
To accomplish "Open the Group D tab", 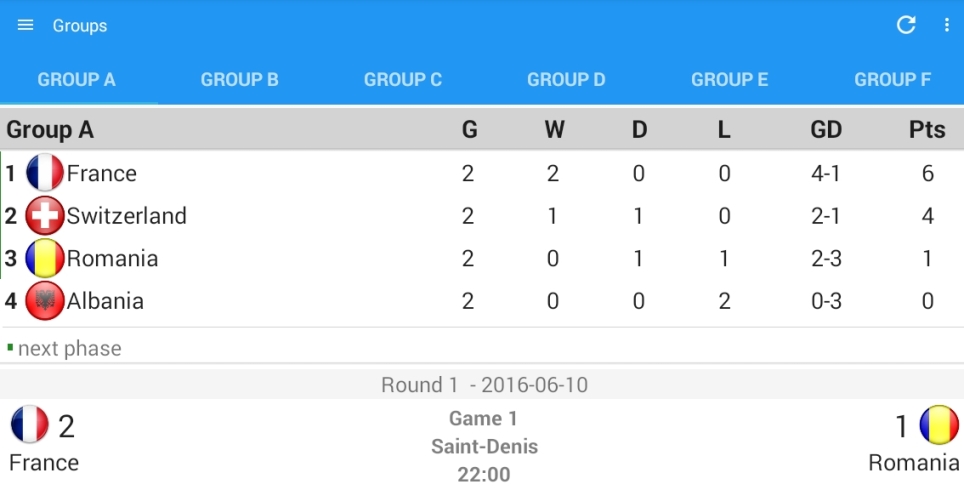I will (x=566, y=80).
